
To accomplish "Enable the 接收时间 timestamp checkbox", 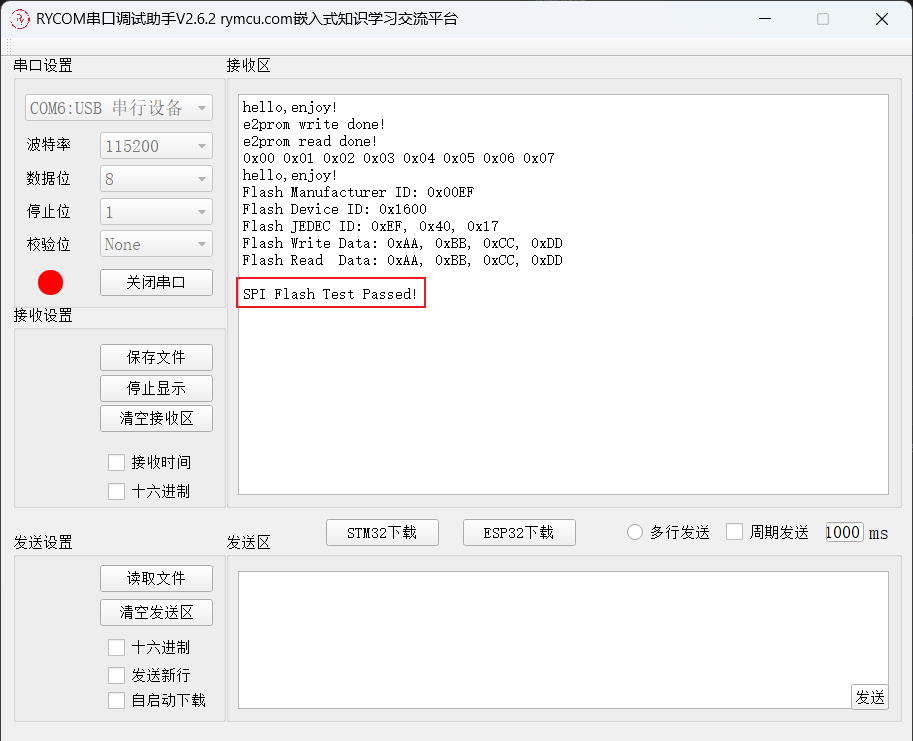I will click(x=117, y=462).
